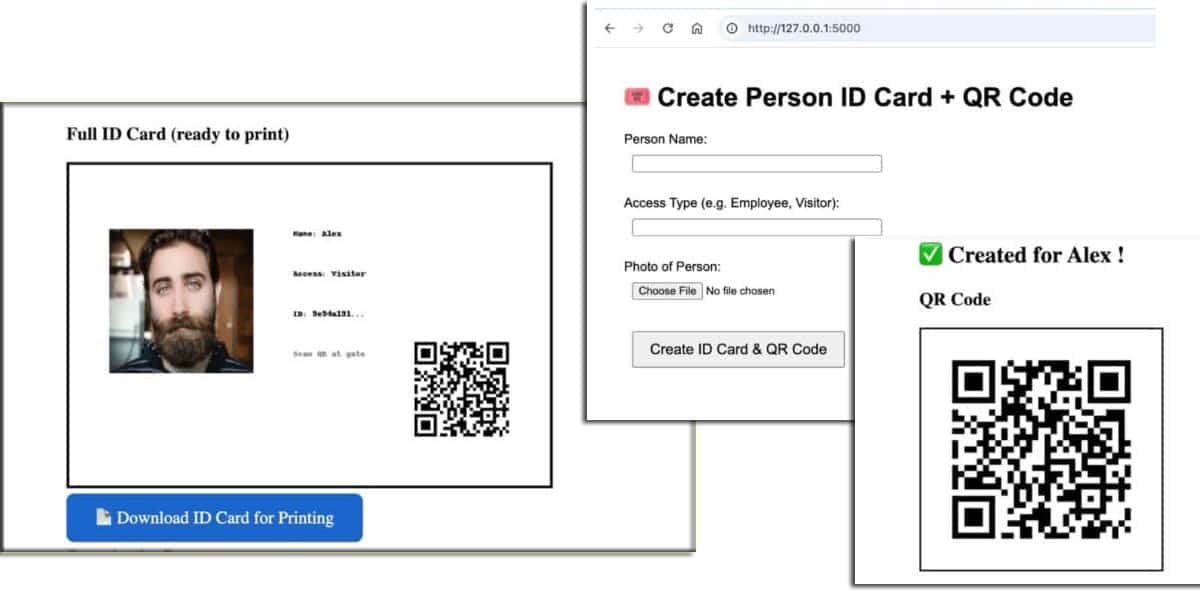Focus the address bar showing 127.0.0.1:5000
Image resolution: width=1200 pixels, height=600 pixels.
click(900, 28)
